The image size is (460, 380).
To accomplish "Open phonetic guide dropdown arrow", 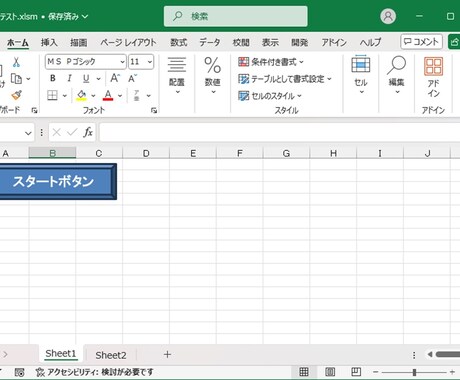I will [x=149, y=96].
